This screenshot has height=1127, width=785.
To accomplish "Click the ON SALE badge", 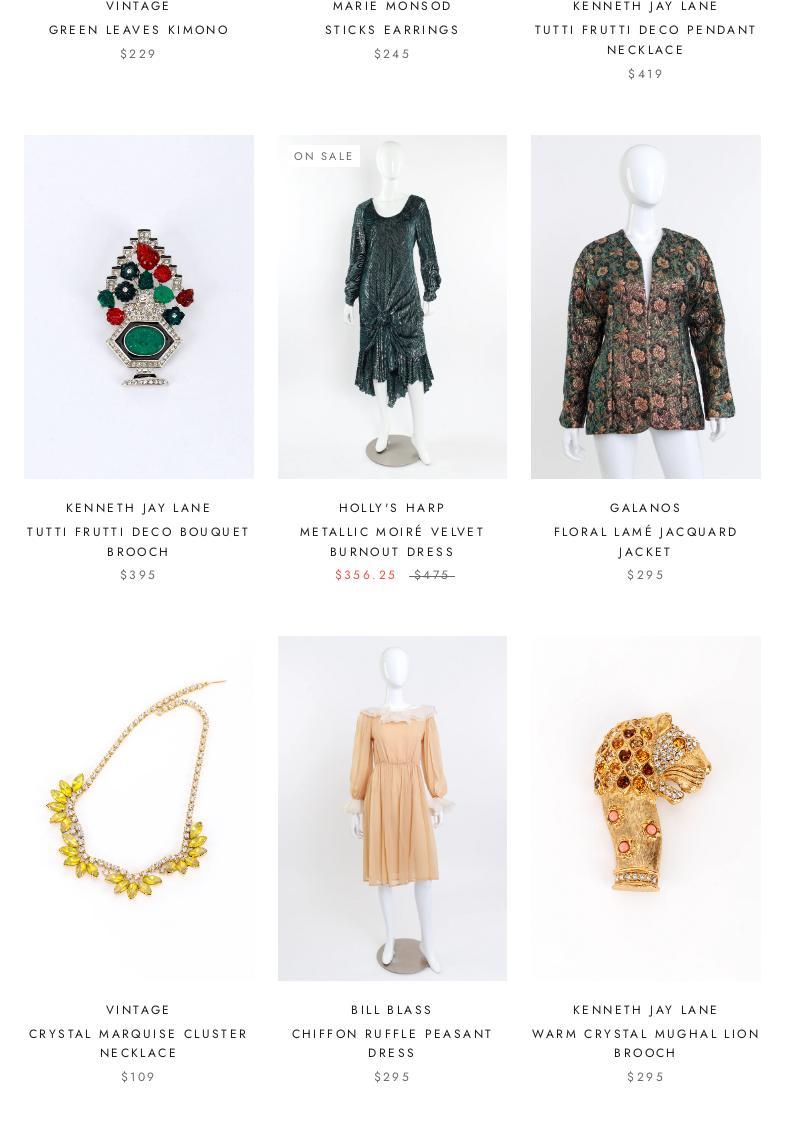I will coord(323,156).
